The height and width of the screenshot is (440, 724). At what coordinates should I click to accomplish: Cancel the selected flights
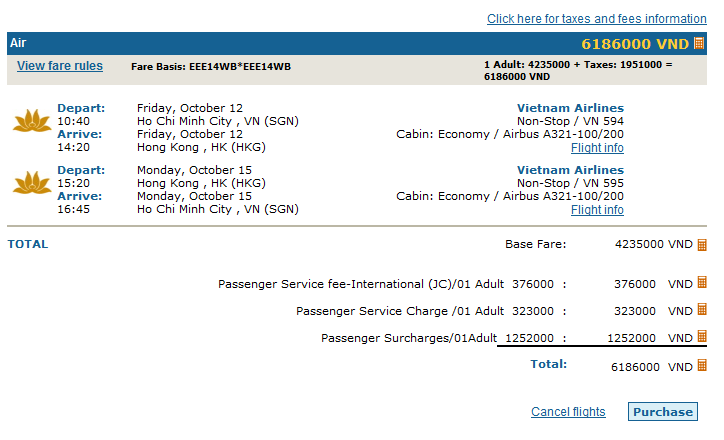tap(568, 412)
